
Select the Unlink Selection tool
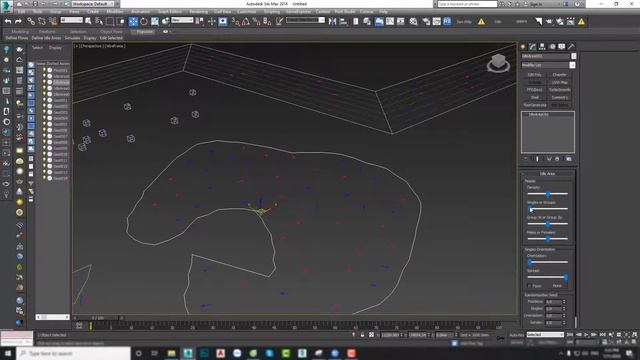pyautogui.click(x=42, y=21)
